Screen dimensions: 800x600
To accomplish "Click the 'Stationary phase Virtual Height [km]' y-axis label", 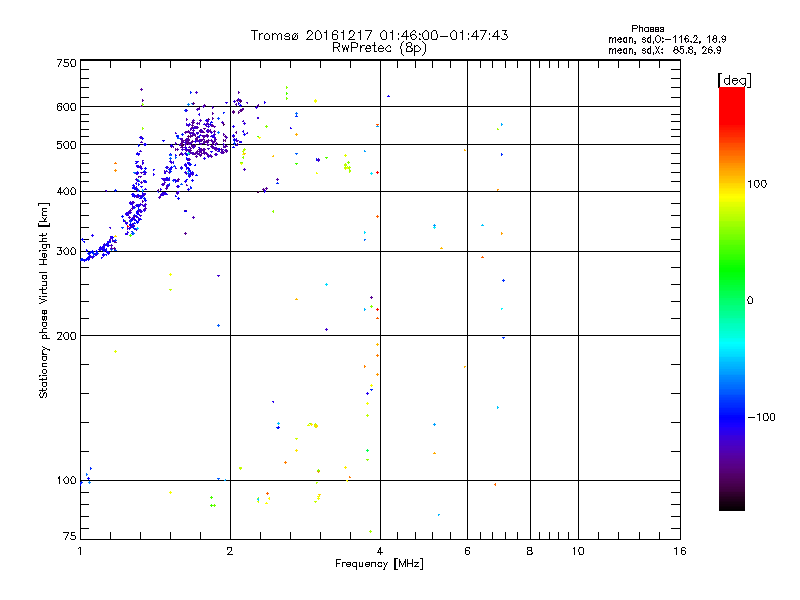I will click(44, 301).
